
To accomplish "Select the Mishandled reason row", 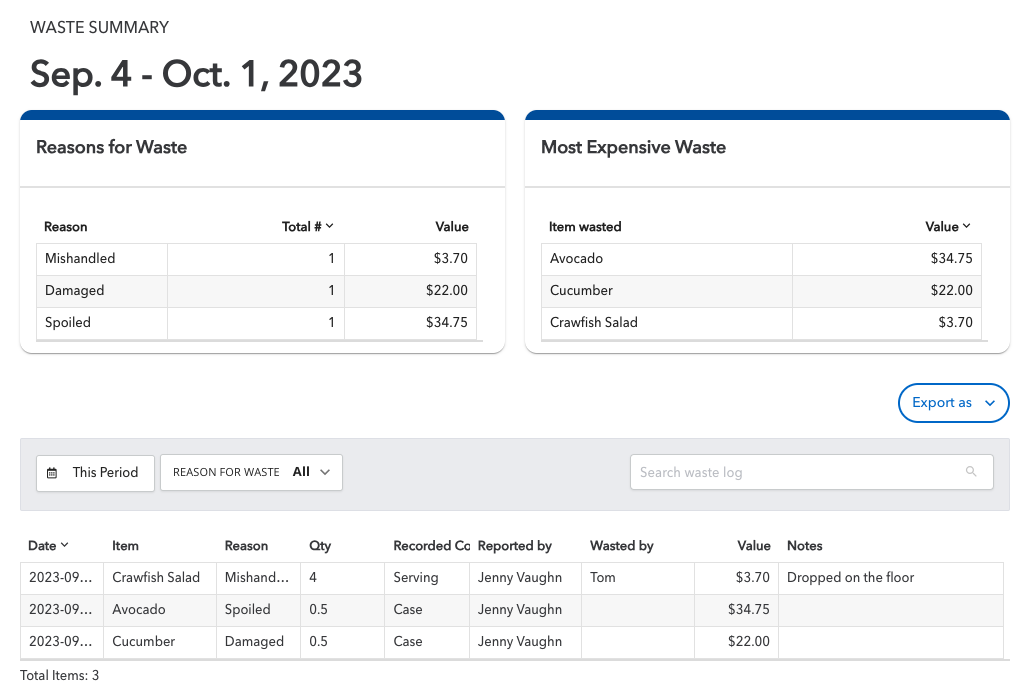I will point(101,258).
